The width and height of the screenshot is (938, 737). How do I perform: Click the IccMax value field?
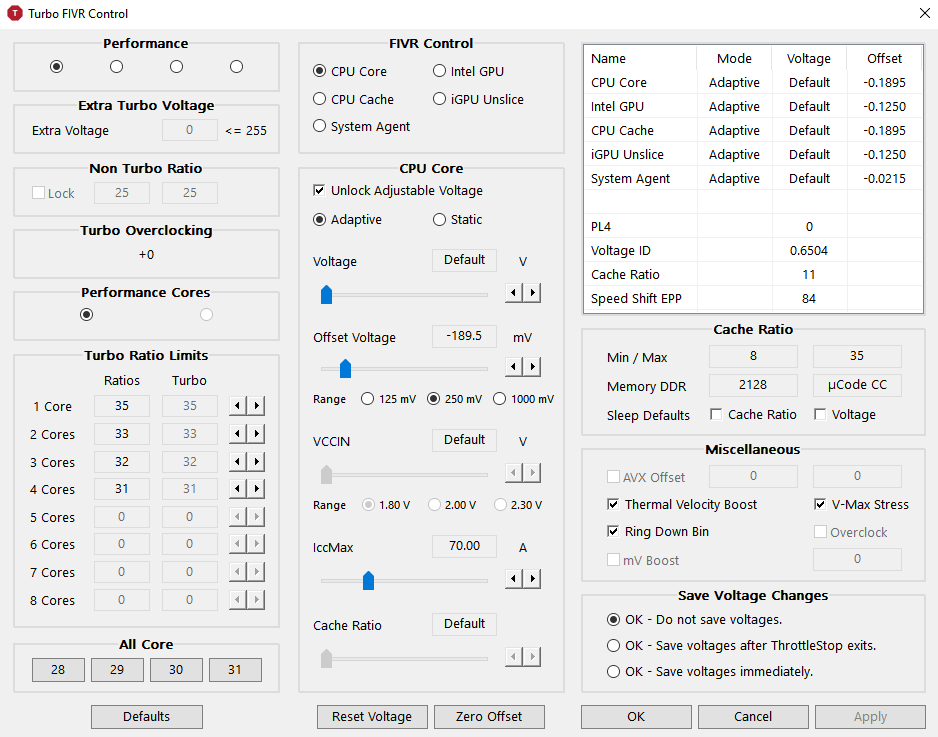(464, 546)
